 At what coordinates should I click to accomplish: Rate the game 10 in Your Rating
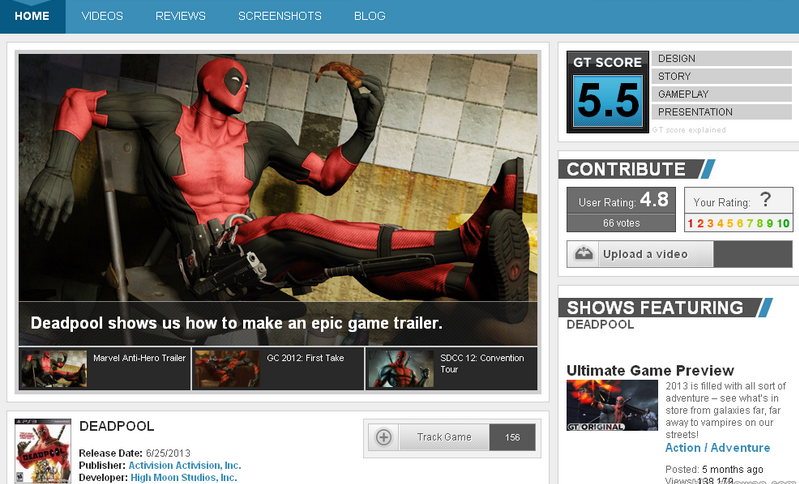click(784, 223)
